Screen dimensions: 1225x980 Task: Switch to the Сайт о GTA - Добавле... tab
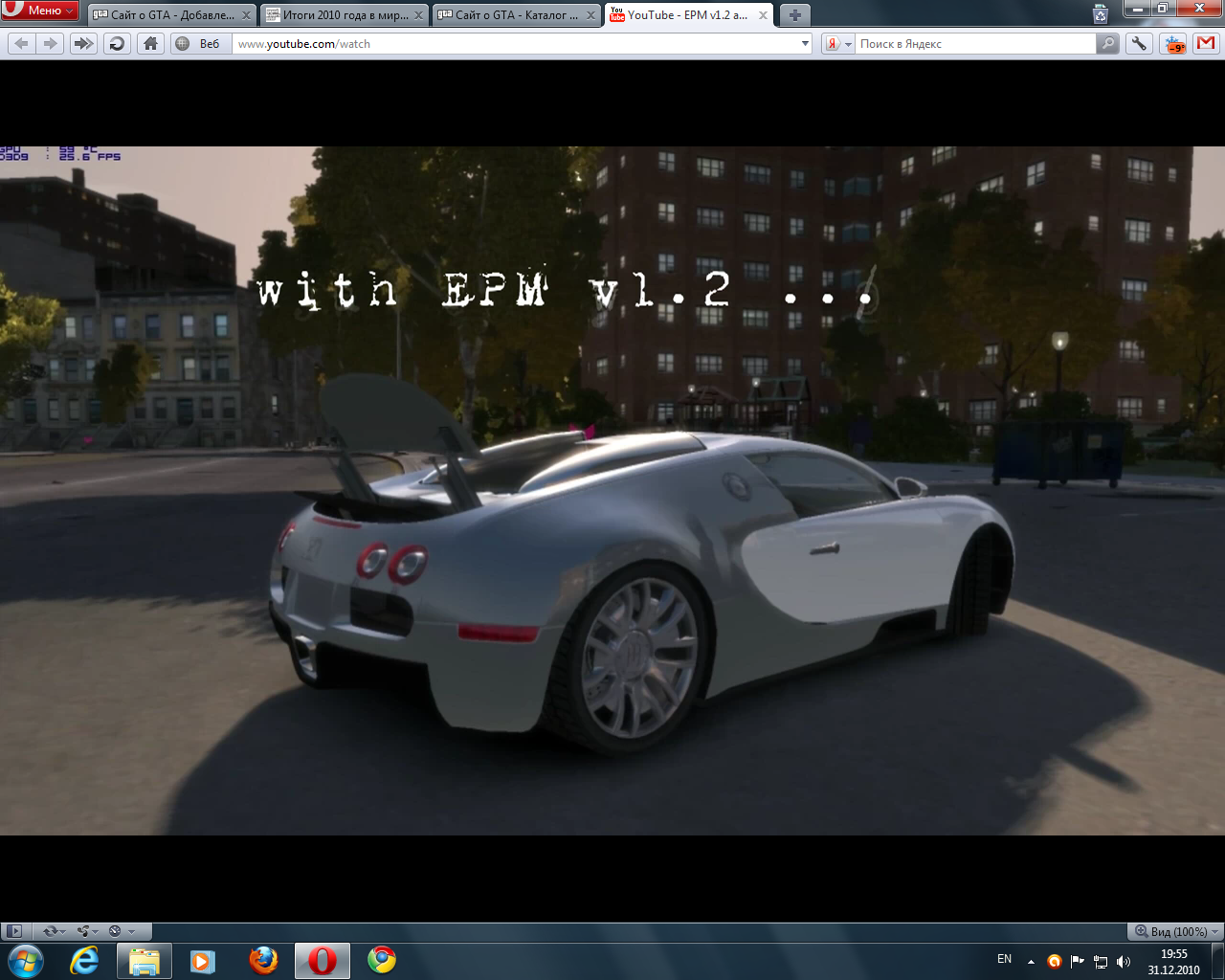point(171,15)
